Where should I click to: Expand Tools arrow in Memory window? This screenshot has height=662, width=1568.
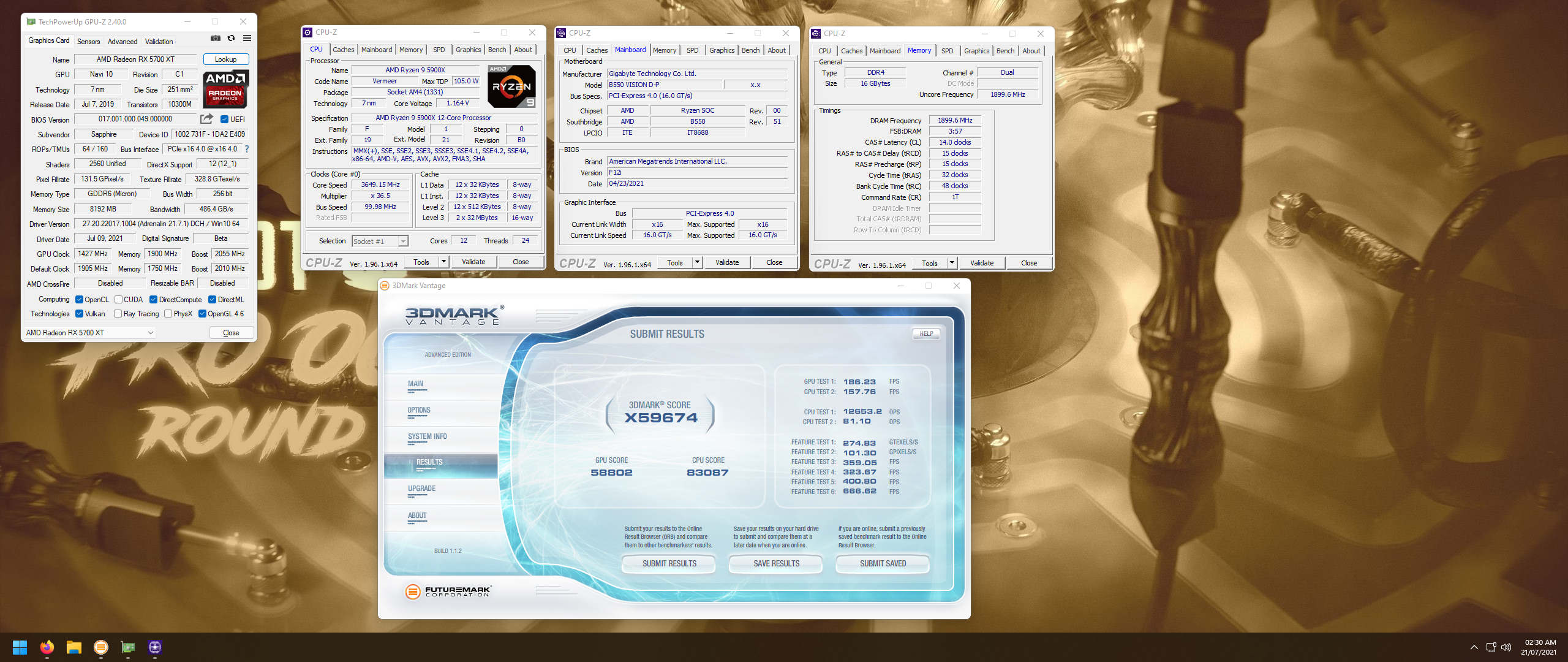coord(952,263)
